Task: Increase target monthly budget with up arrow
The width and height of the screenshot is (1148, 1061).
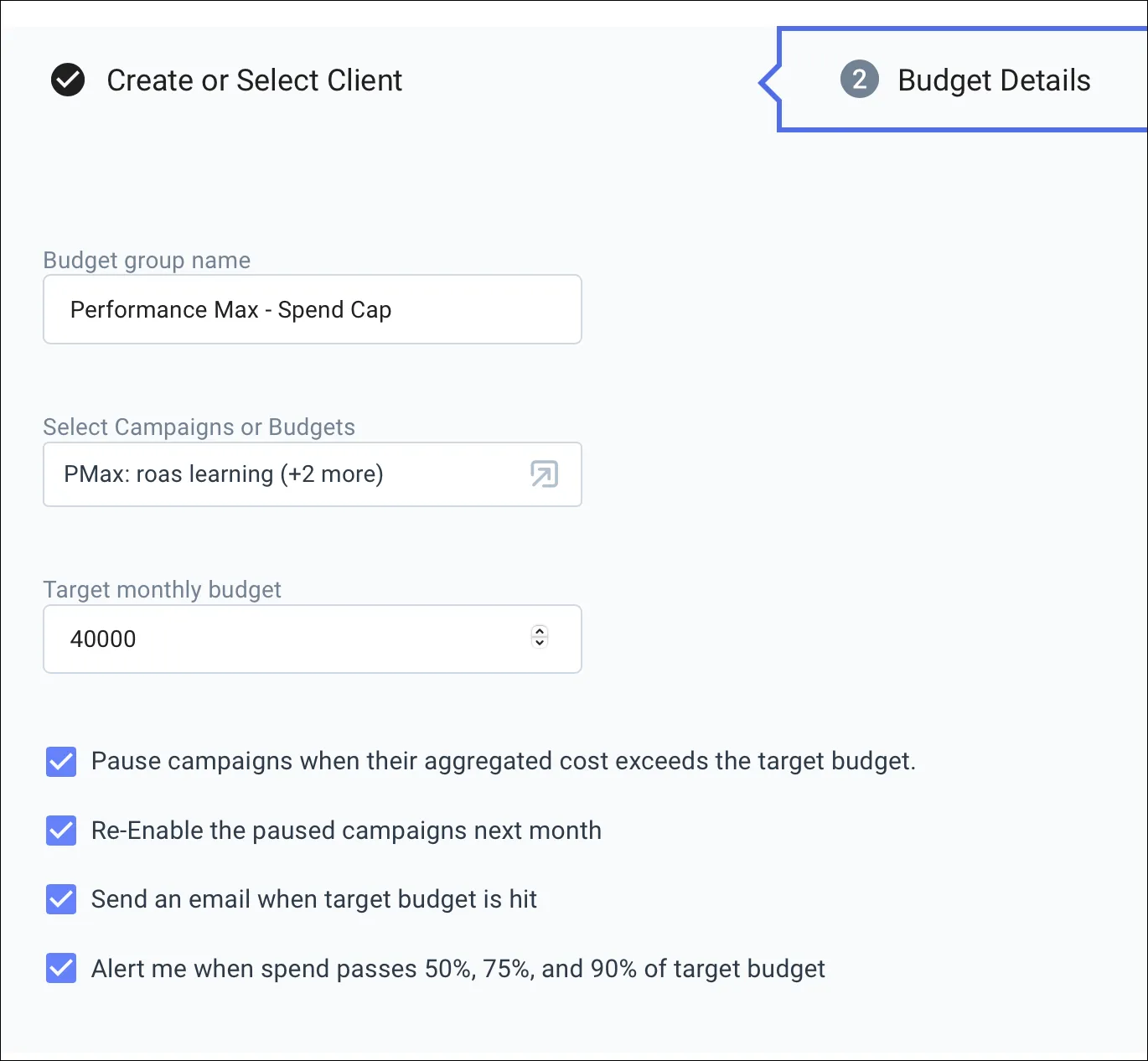Action: point(540,632)
